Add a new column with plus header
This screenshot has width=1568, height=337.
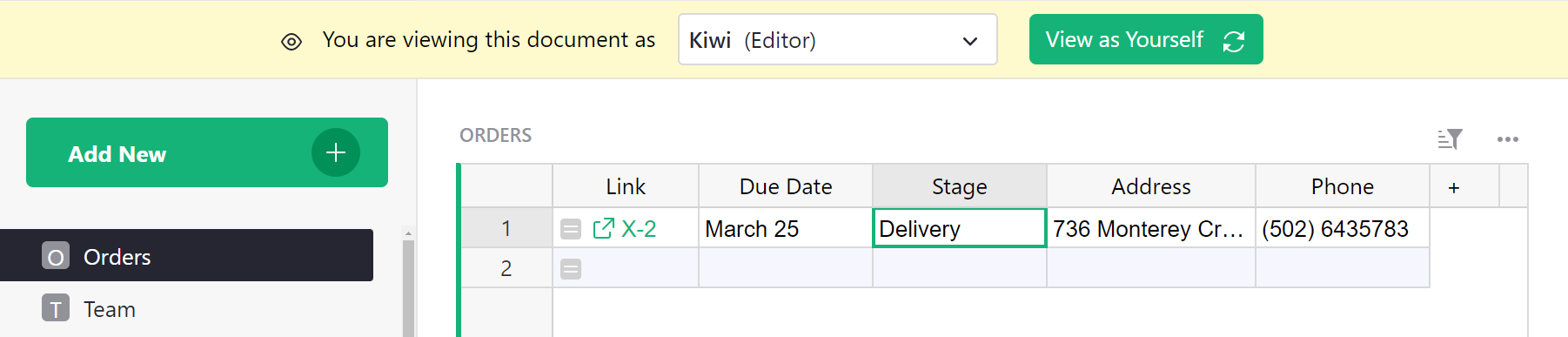tap(1454, 187)
